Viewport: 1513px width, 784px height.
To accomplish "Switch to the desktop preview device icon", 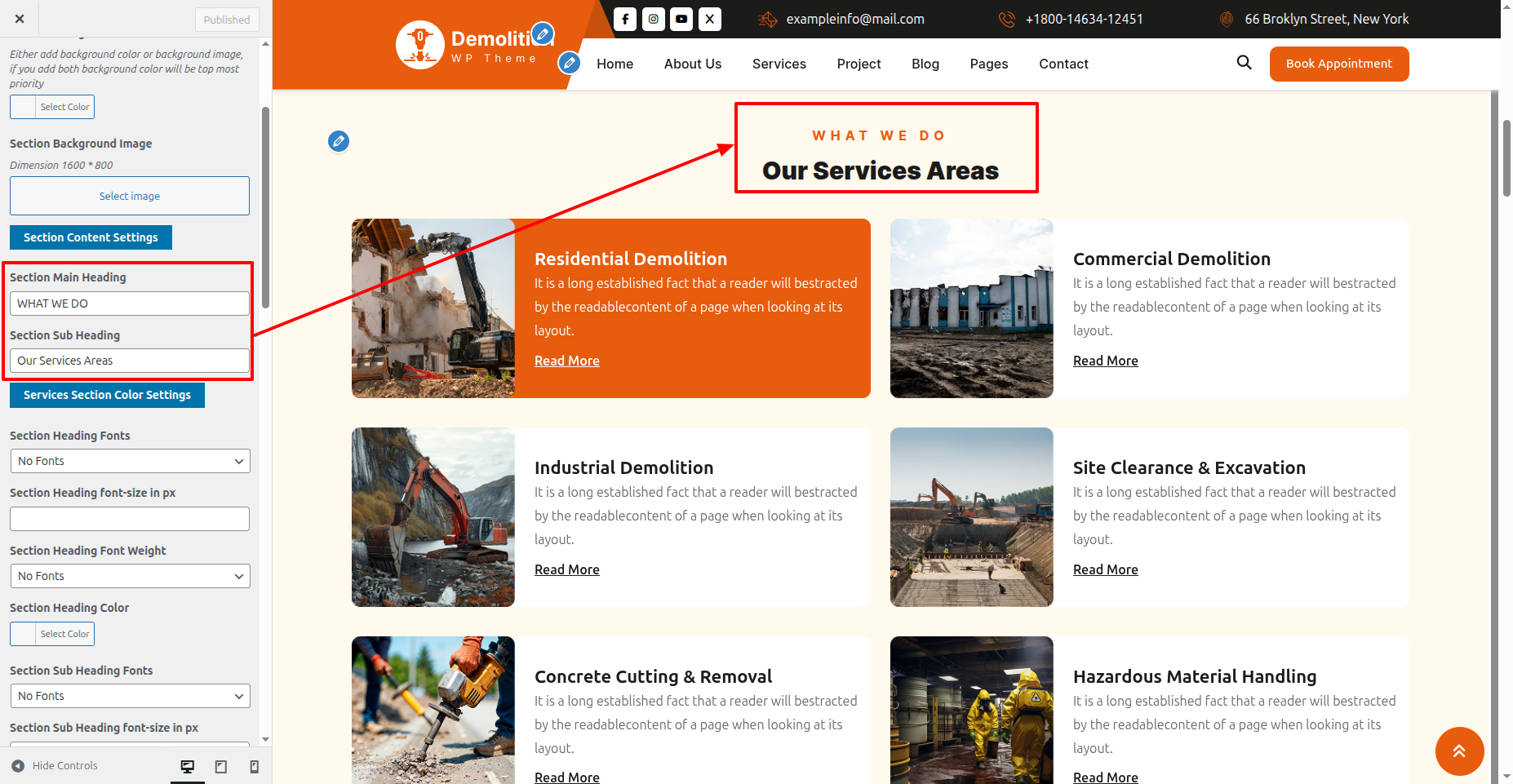I will [x=188, y=766].
